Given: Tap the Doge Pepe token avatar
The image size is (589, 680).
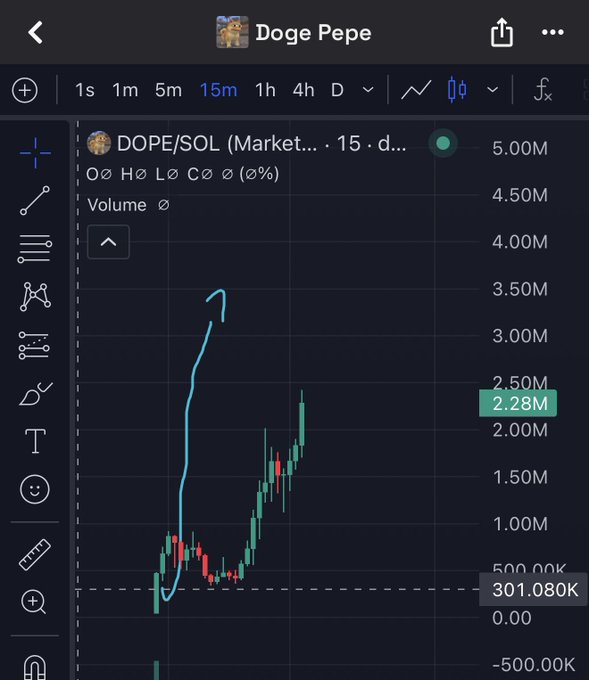Looking at the screenshot, I should pyautogui.click(x=232, y=33).
